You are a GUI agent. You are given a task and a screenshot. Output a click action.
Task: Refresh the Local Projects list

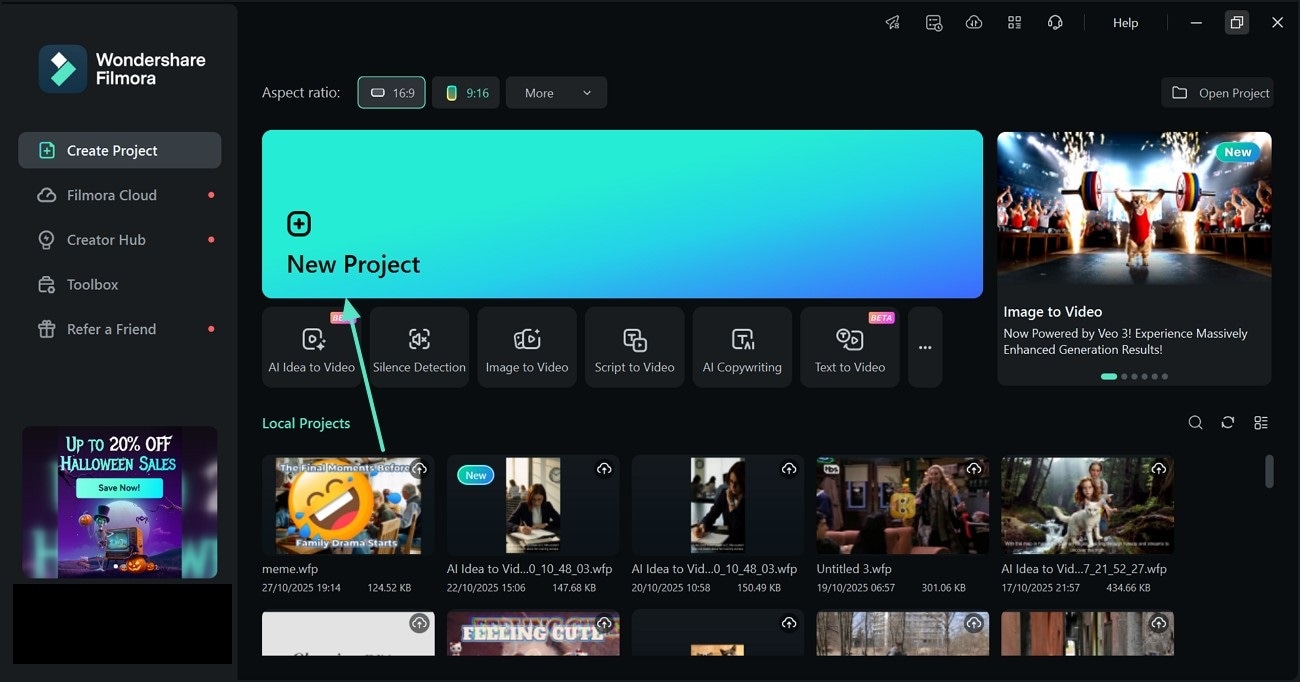click(x=1228, y=422)
